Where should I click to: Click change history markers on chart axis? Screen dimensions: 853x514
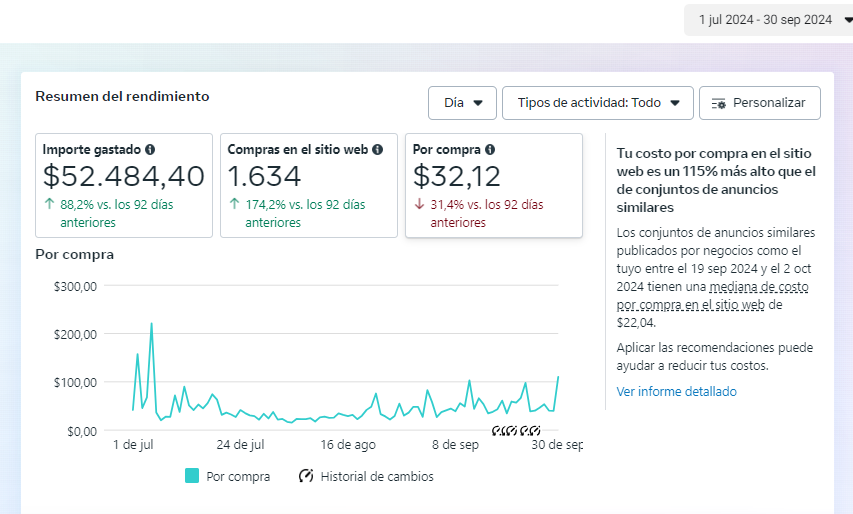(x=516, y=431)
